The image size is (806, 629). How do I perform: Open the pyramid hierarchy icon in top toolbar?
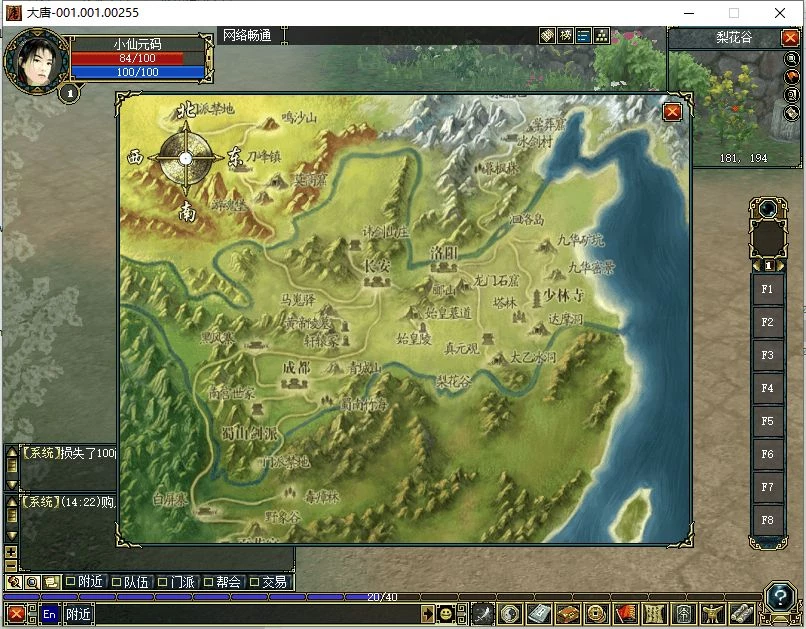pos(601,35)
